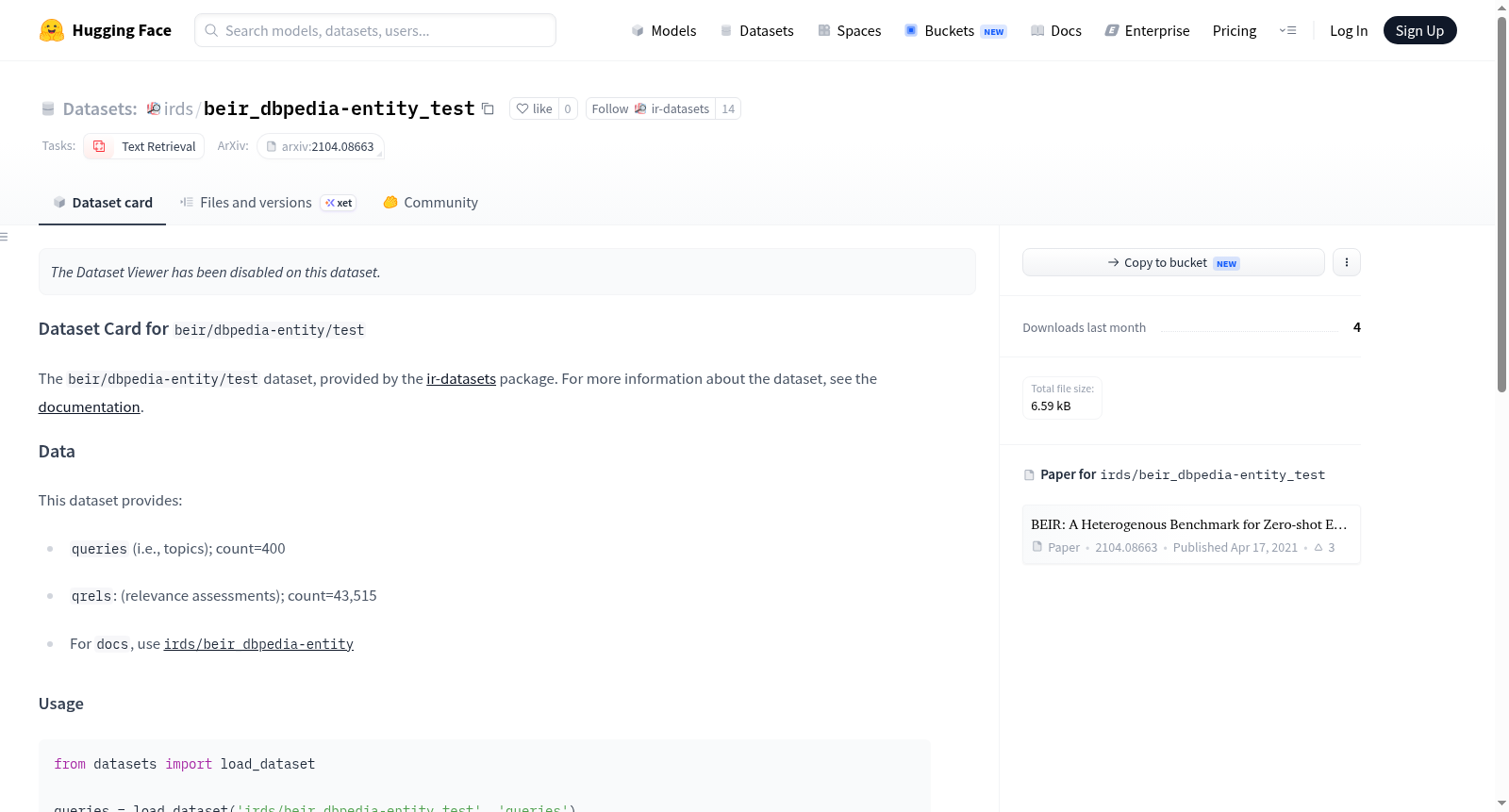Viewport: 1509px width, 812px height.
Task: Click the vertical page scrollbar
Action: pos(1501,203)
